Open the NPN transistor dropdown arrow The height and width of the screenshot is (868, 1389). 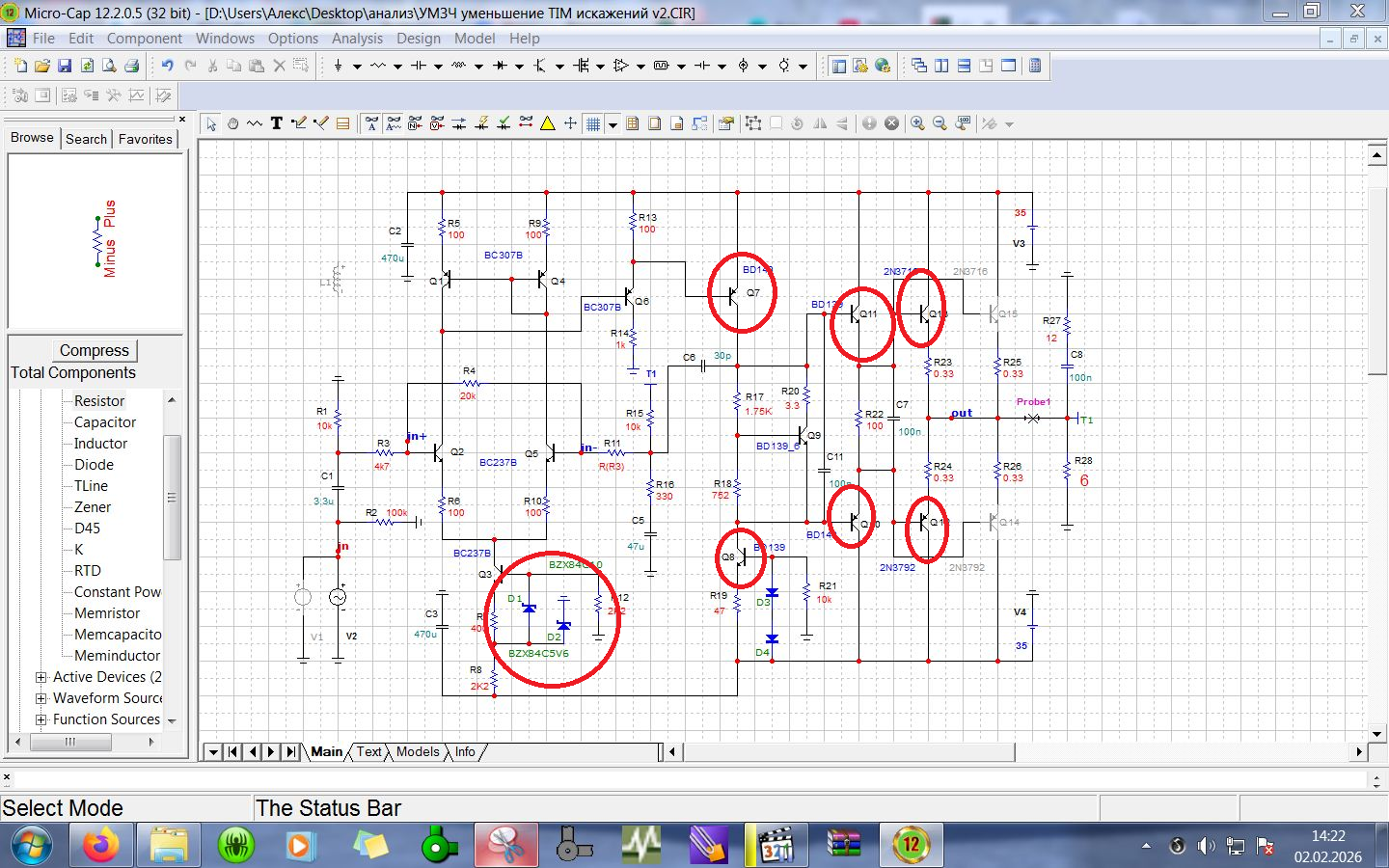[x=559, y=66]
